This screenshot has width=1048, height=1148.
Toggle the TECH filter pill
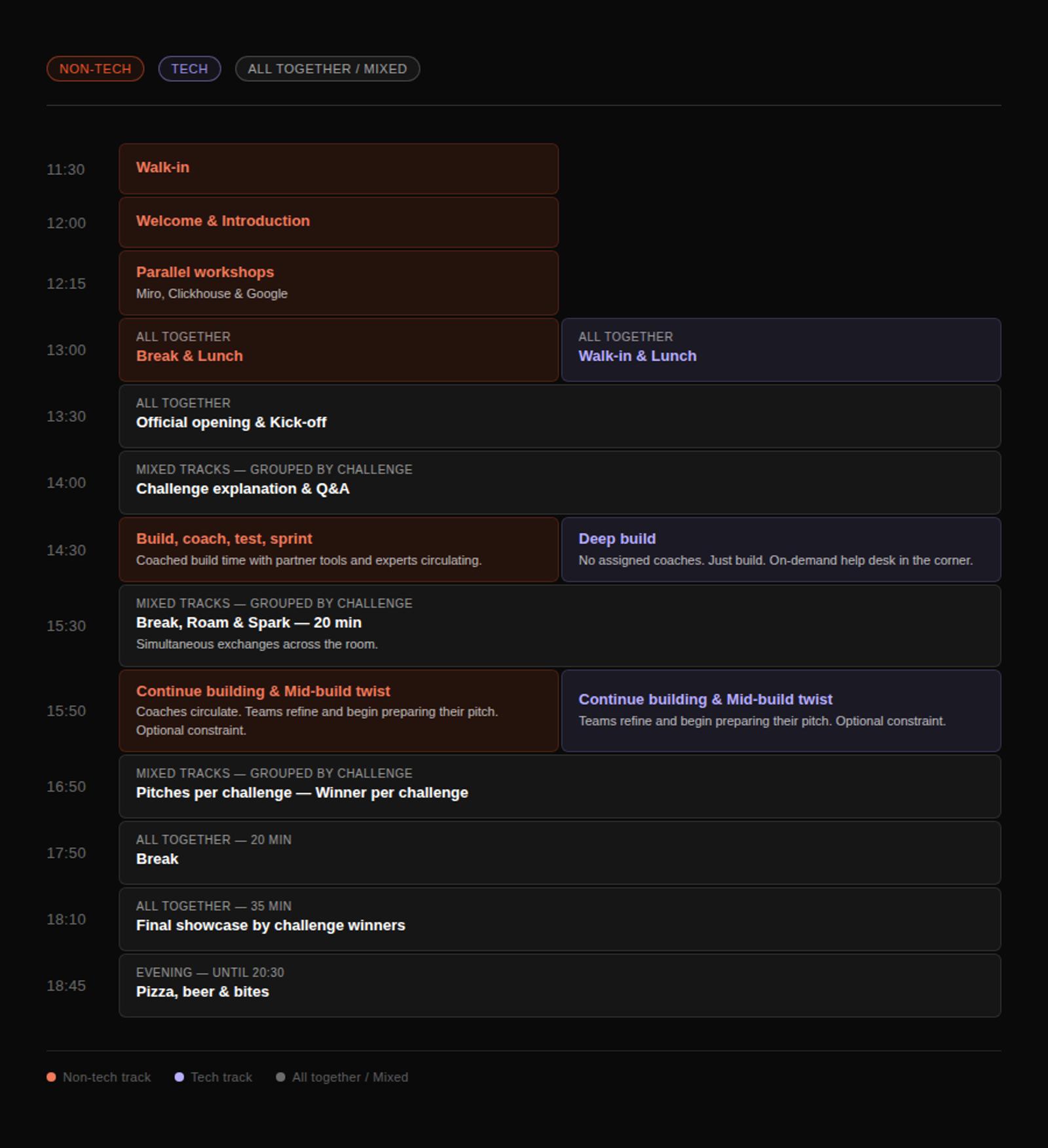[189, 69]
